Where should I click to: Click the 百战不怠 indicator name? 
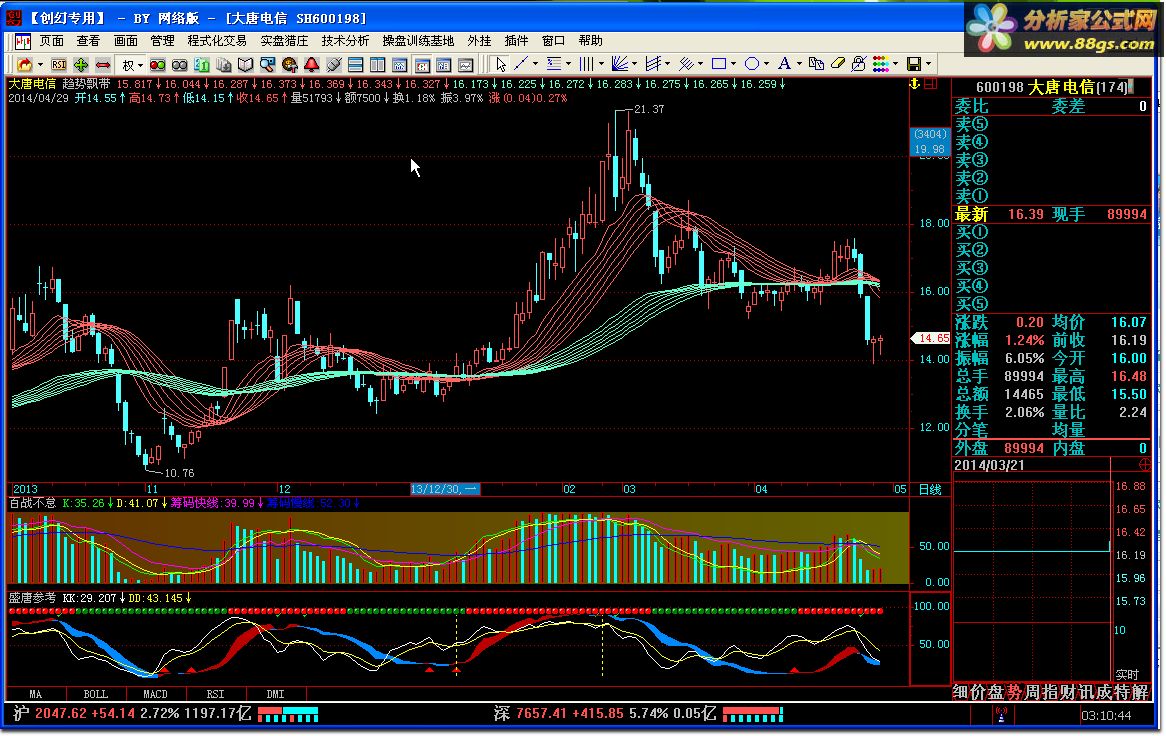pos(32,503)
